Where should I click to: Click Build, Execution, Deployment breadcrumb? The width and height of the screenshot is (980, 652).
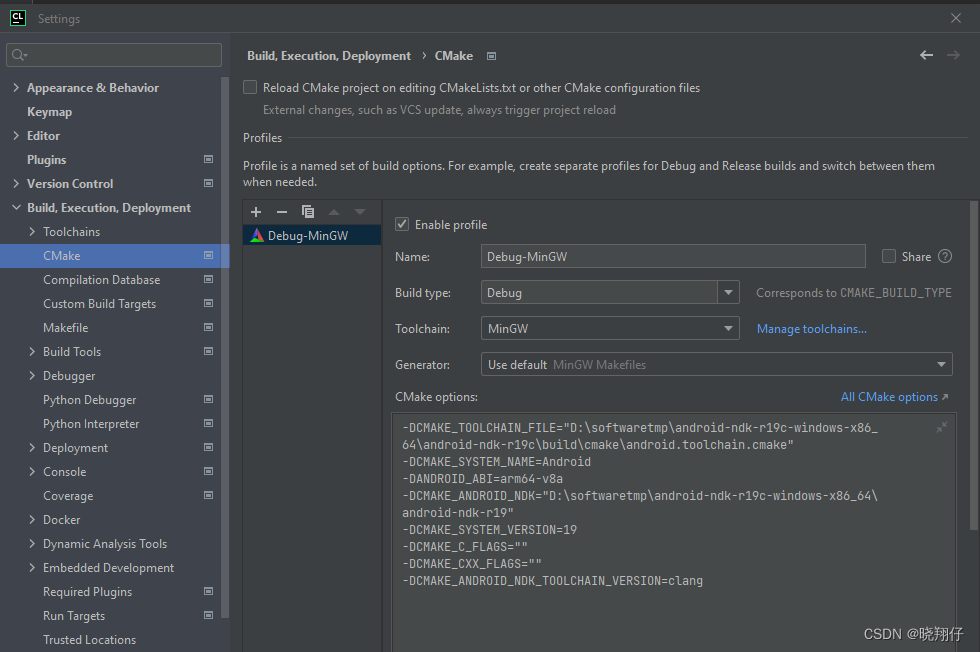[329, 56]
